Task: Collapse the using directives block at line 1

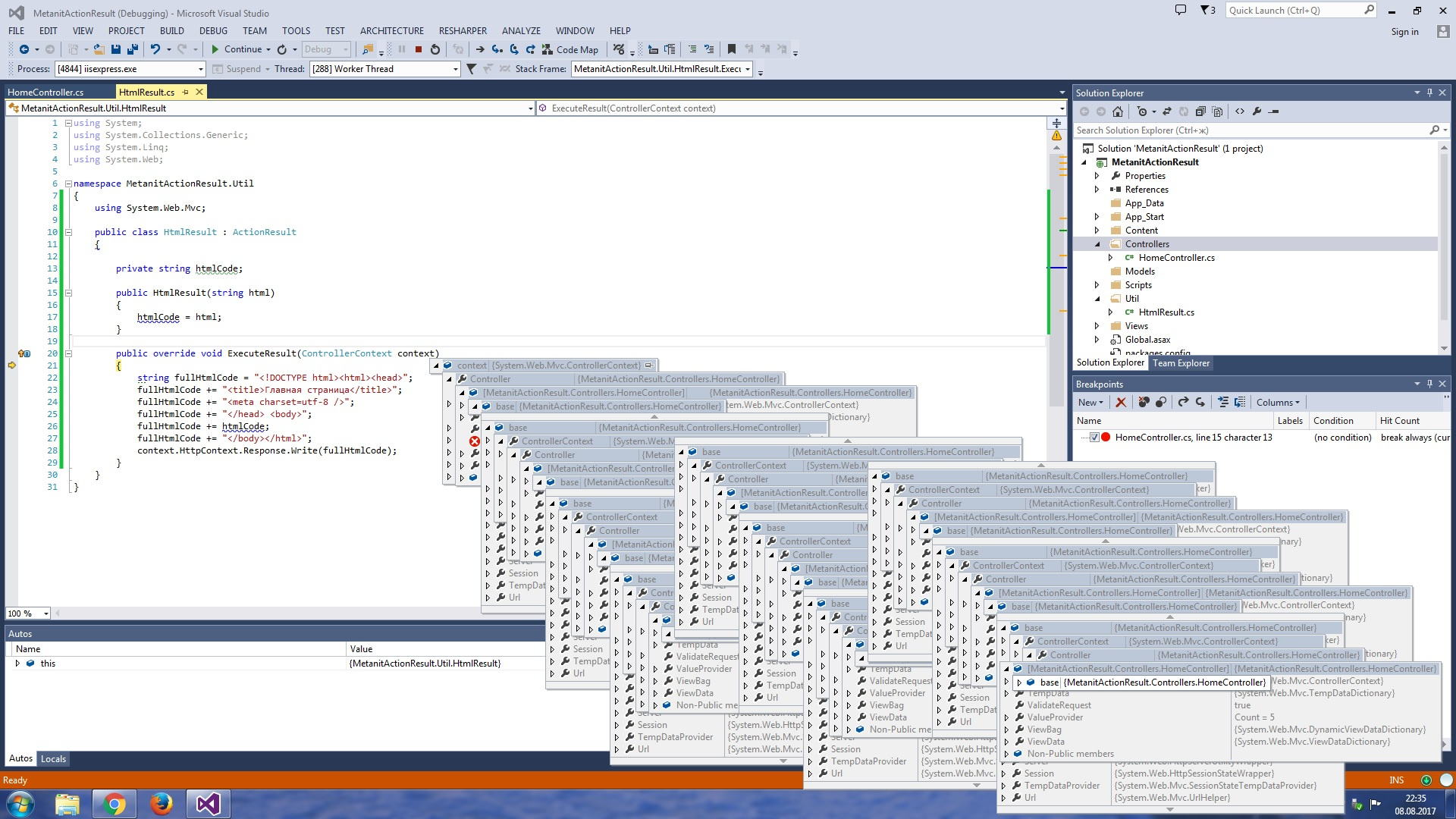Action: tap(68, 123)
